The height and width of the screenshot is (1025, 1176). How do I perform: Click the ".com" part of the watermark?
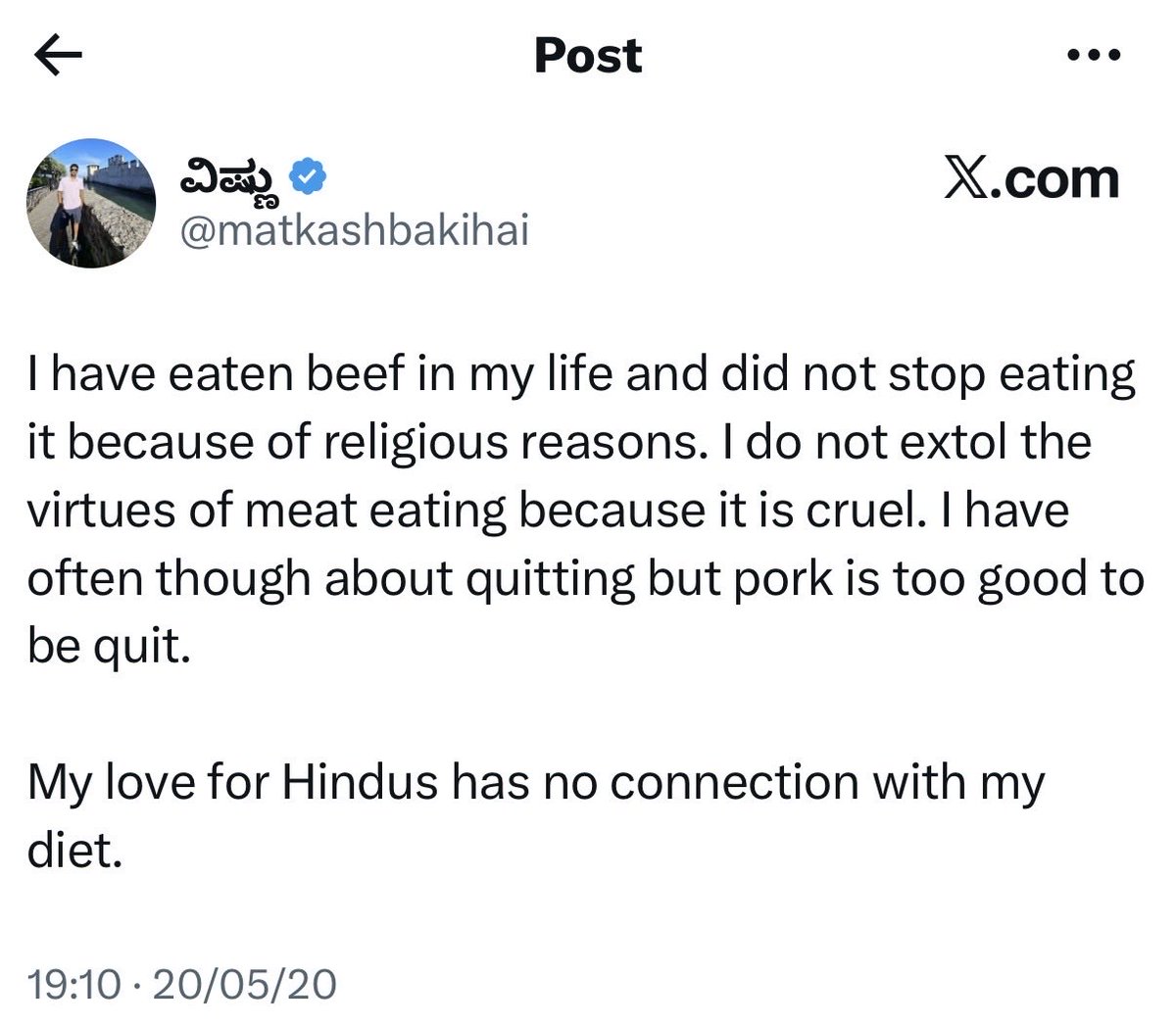[1056, 180]
